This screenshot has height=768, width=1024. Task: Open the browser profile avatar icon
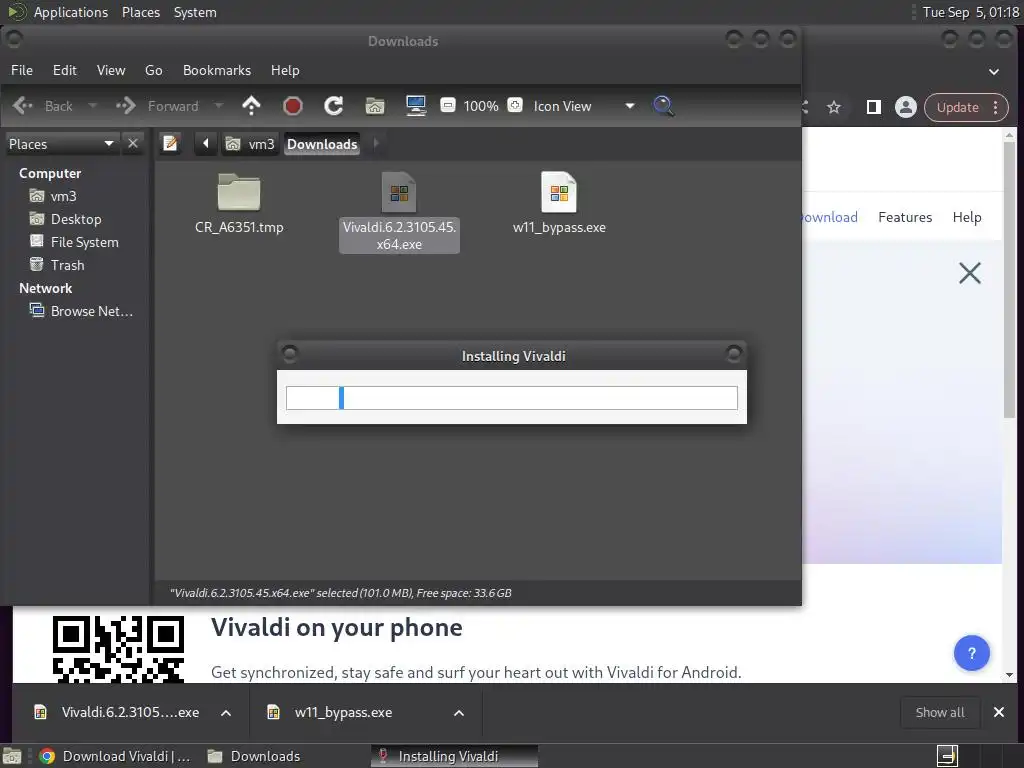(906, 107)
